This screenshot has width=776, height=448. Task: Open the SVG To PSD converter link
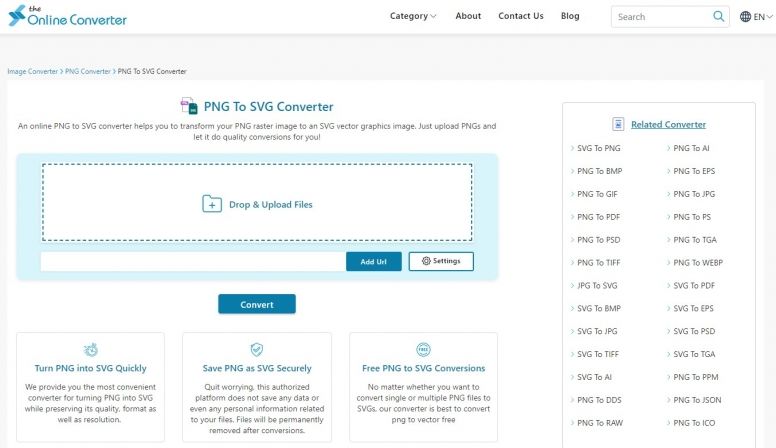[694, 331]
